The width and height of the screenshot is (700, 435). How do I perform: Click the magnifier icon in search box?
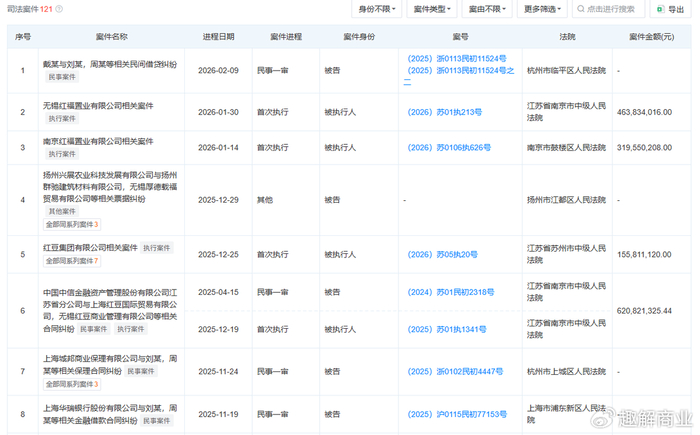point(581,9)
